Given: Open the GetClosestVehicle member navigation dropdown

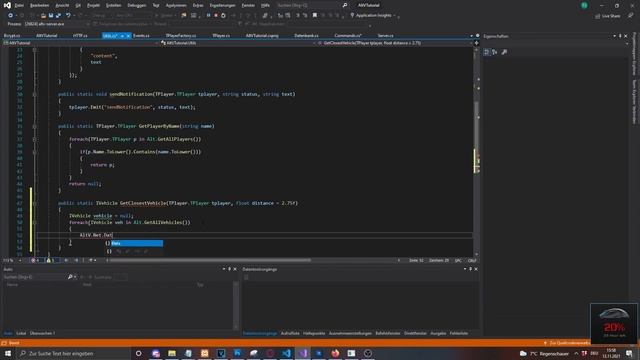Looking at the screenshot, I should [395, 43].
